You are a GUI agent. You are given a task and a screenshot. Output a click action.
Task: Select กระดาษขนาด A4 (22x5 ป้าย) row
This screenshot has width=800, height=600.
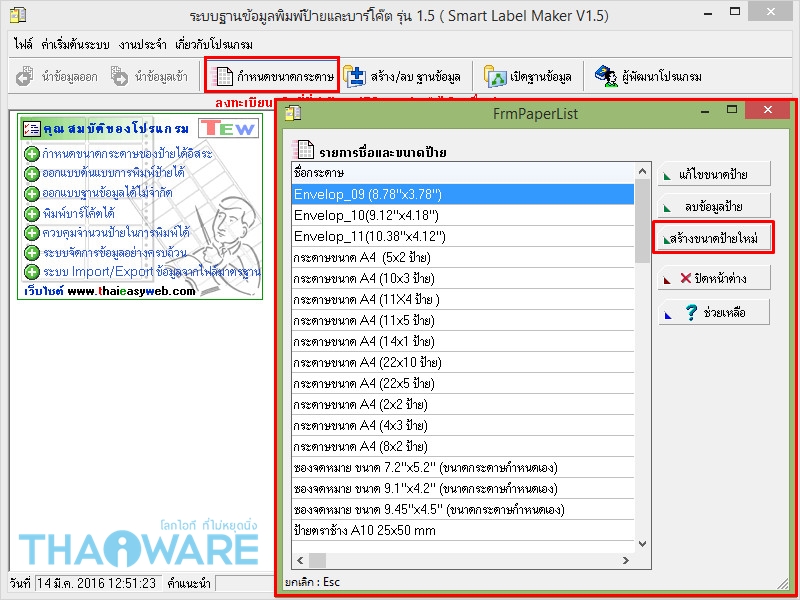(463, 383)
